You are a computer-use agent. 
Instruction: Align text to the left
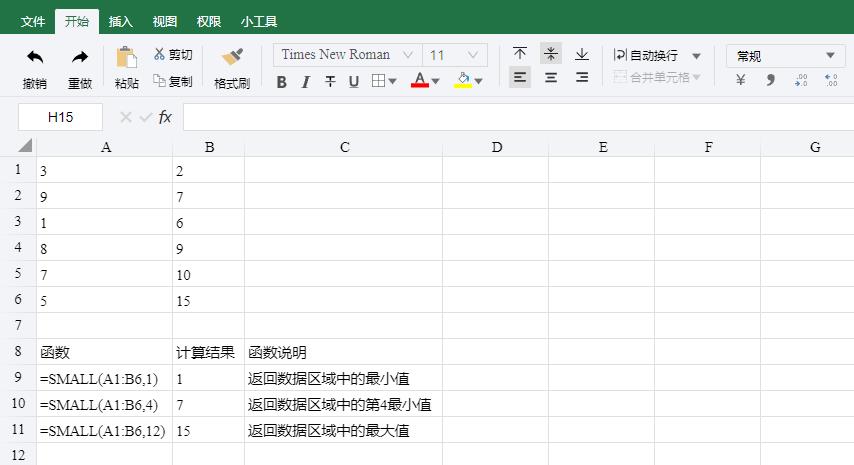click(520, 77)
